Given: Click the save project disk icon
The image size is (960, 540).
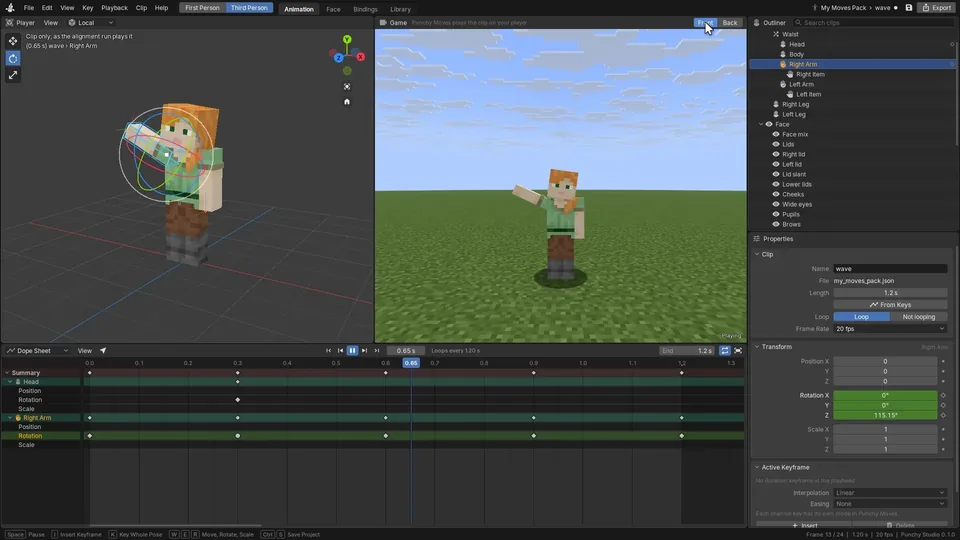Looking at the screenshot, I should (x=909, y=8).
